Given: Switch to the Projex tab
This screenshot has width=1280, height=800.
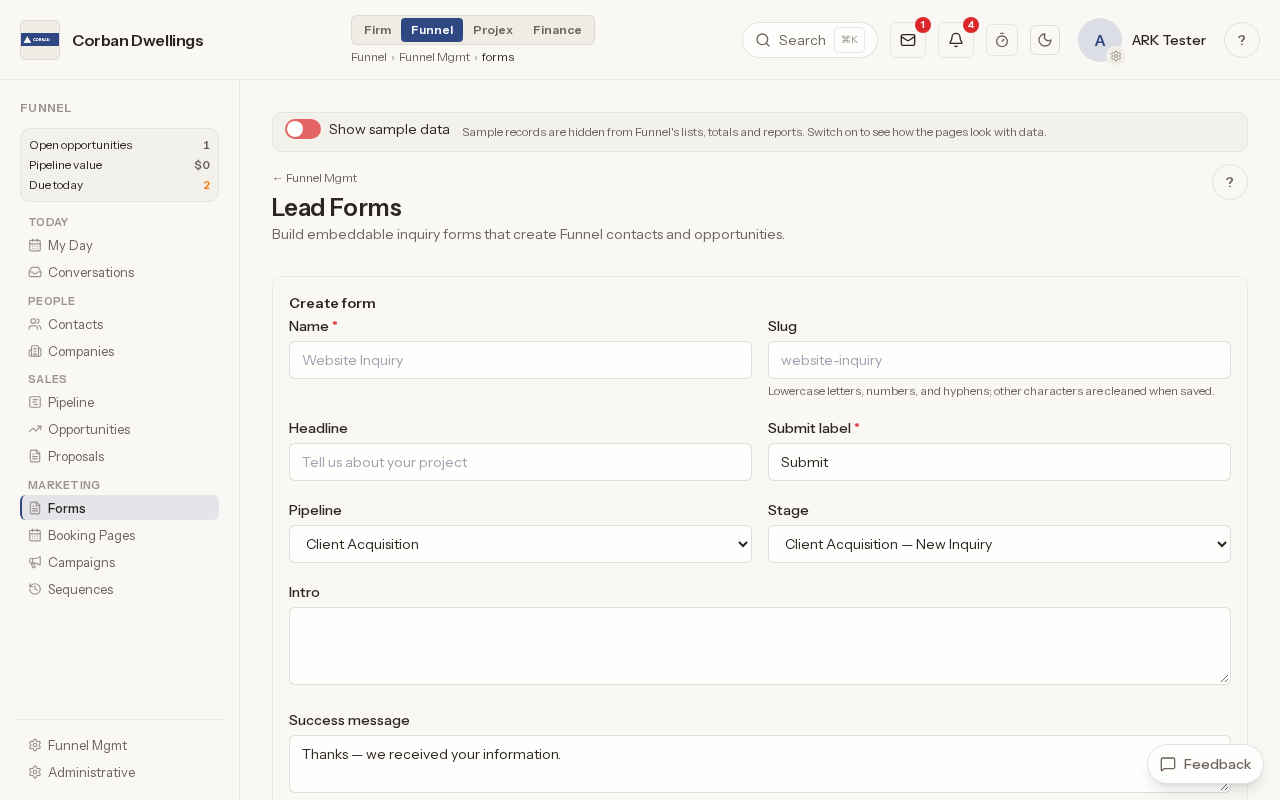Looking at the screenshot, I should (x=493, y=30).
